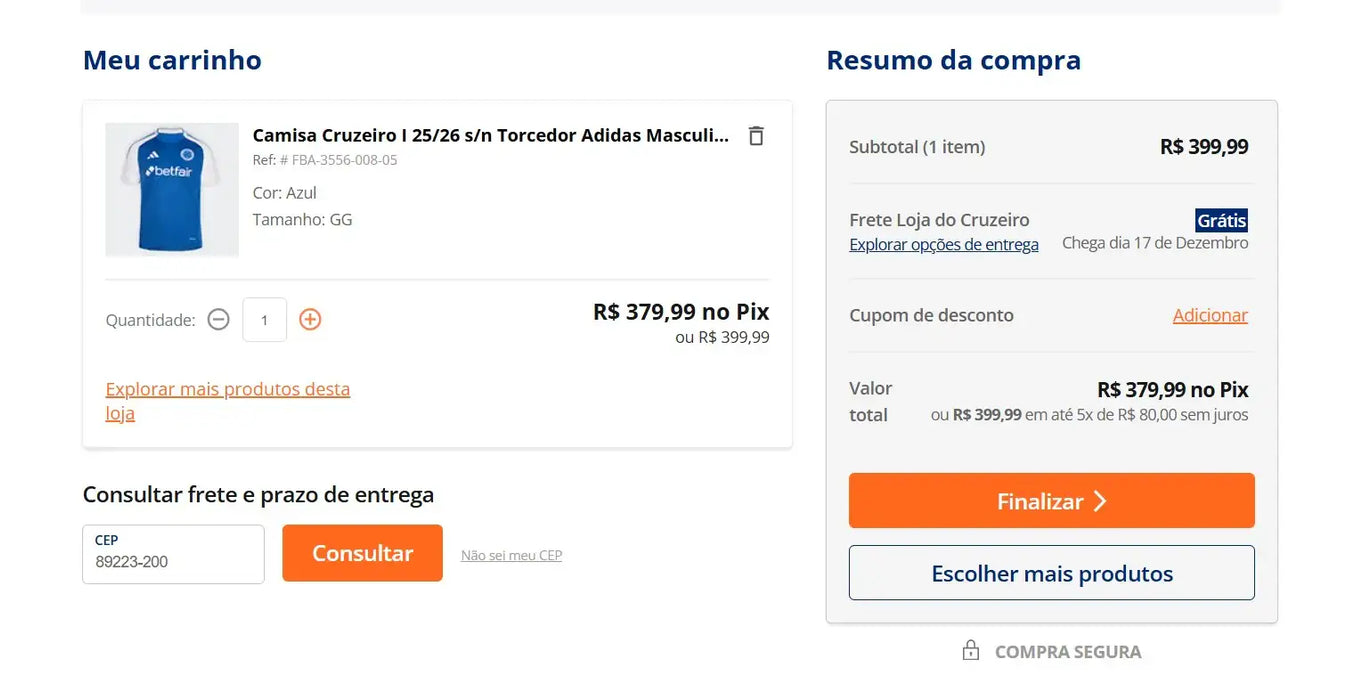The height and width of the screenshot is (700, 1363).
Task: Click the orange "Consultar" button
Action: click(362, 553)
